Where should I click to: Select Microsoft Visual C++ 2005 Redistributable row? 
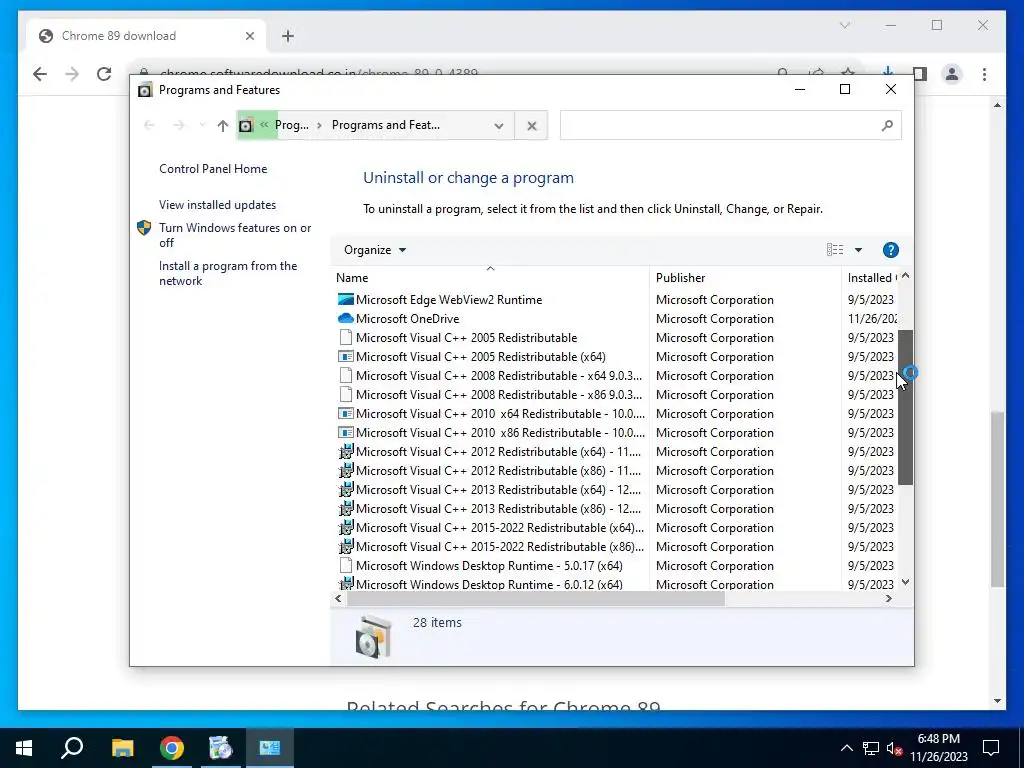pos(615,338)
